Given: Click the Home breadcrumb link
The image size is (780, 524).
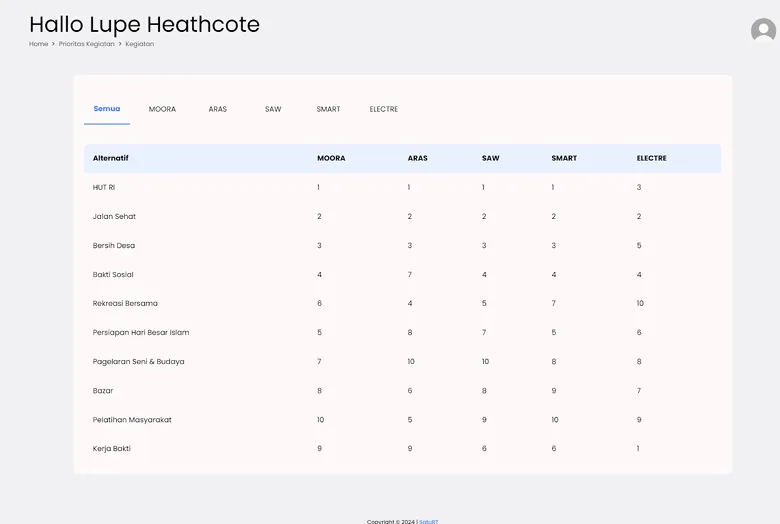Looking at the screenshot, I should tap(38, 44).
